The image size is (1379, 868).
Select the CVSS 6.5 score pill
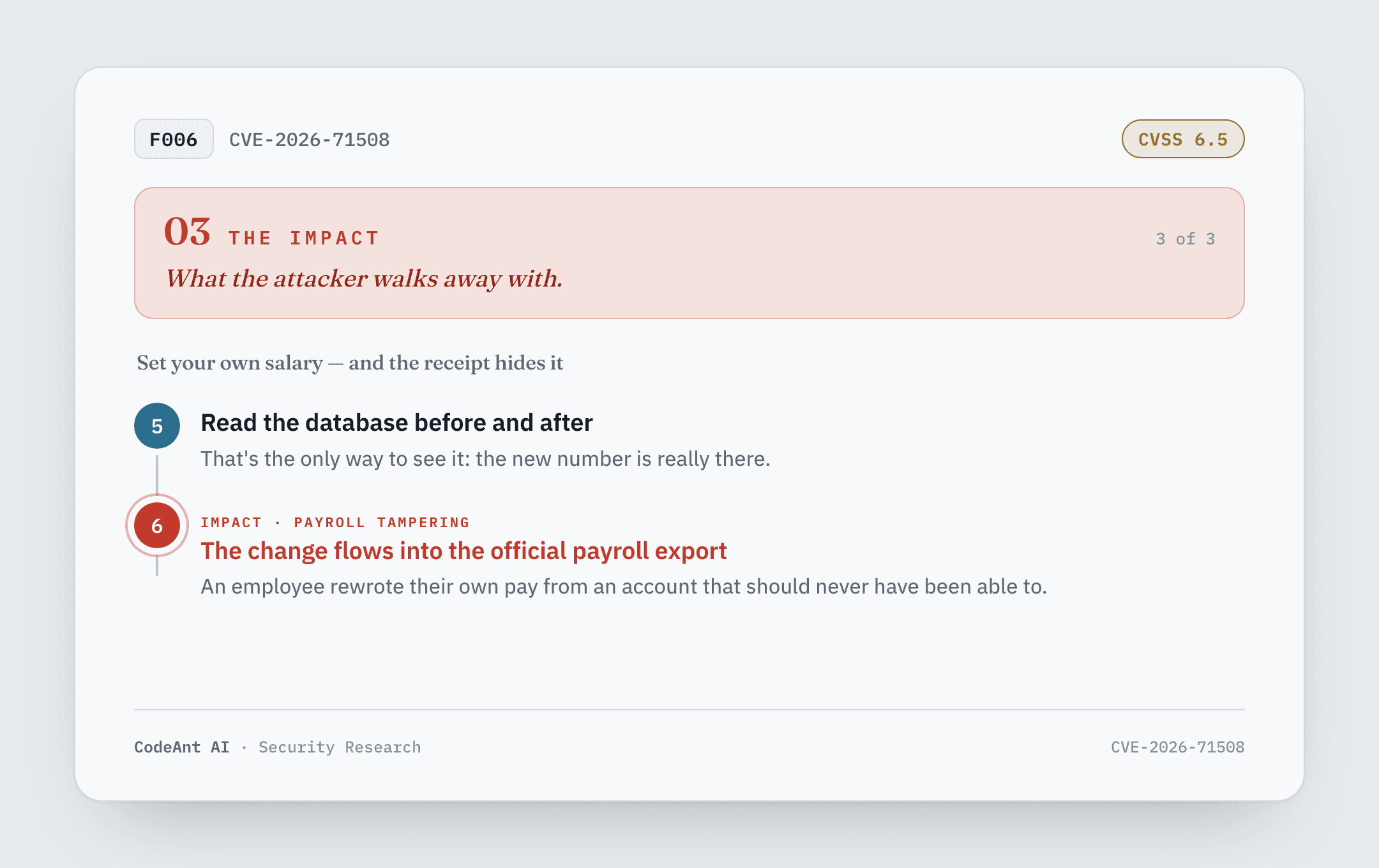point(1183,139)
